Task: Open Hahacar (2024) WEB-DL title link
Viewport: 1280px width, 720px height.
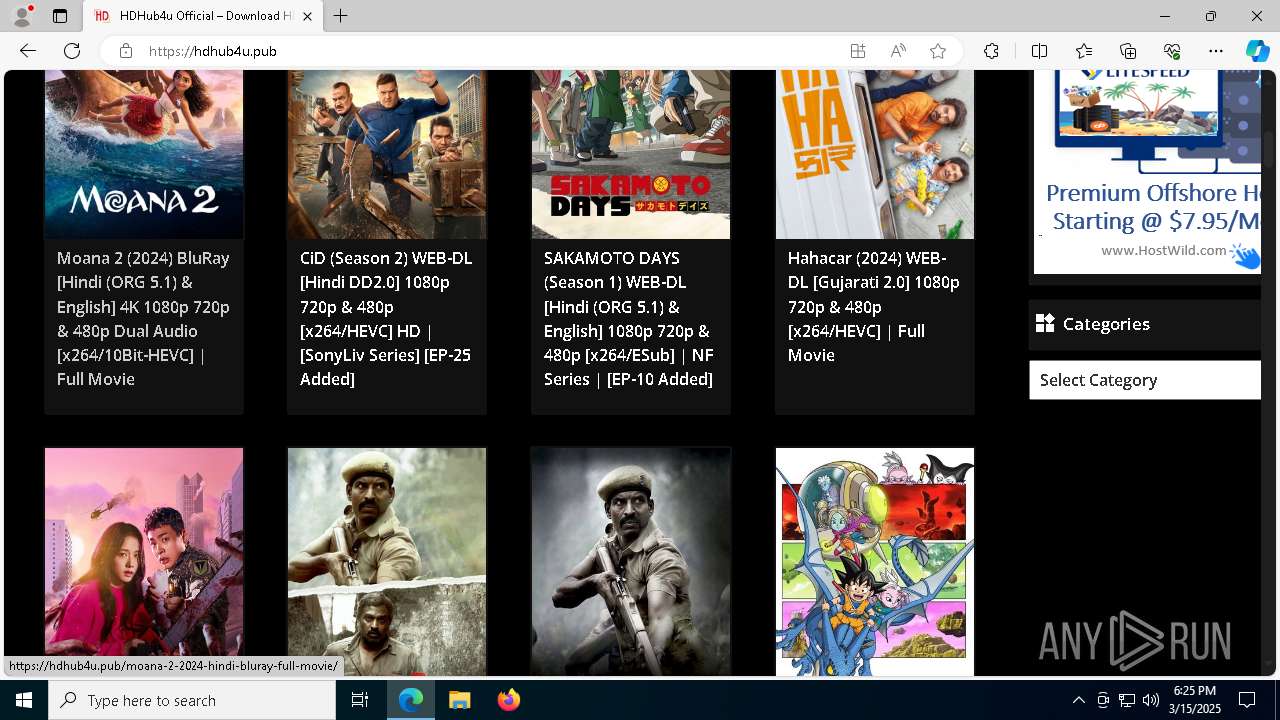Action: coord(874,307)
